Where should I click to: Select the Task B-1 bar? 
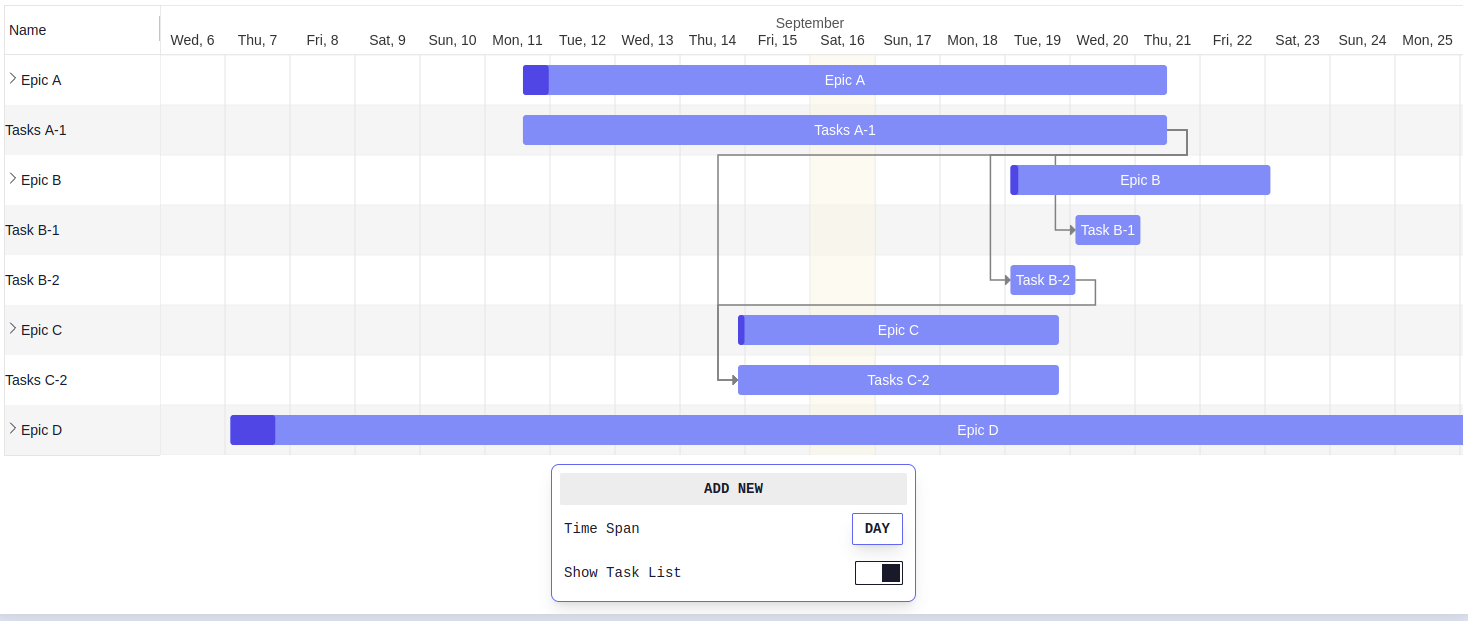point(1107,230)
